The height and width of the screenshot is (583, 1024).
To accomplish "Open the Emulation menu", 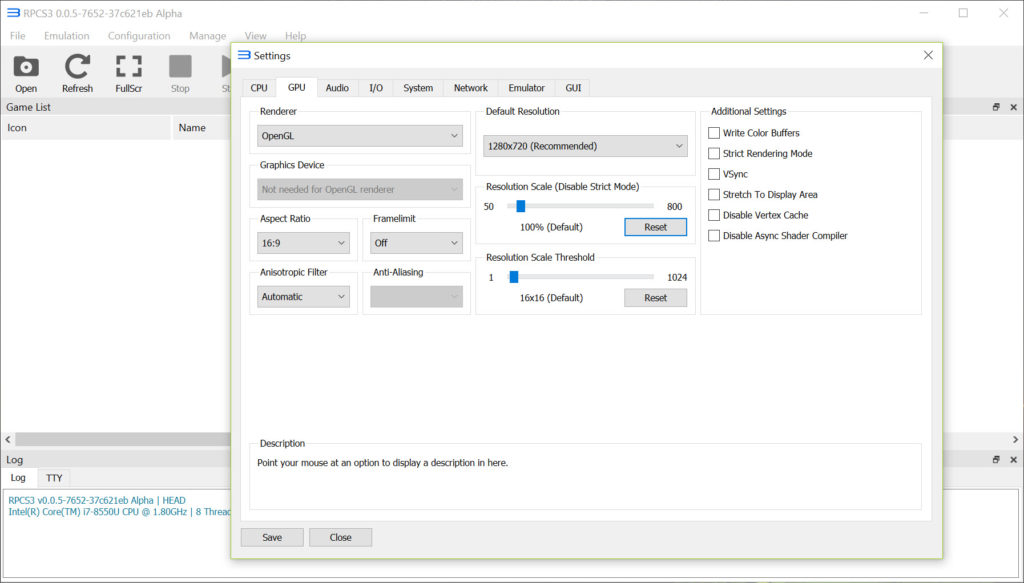I will 67,36.
